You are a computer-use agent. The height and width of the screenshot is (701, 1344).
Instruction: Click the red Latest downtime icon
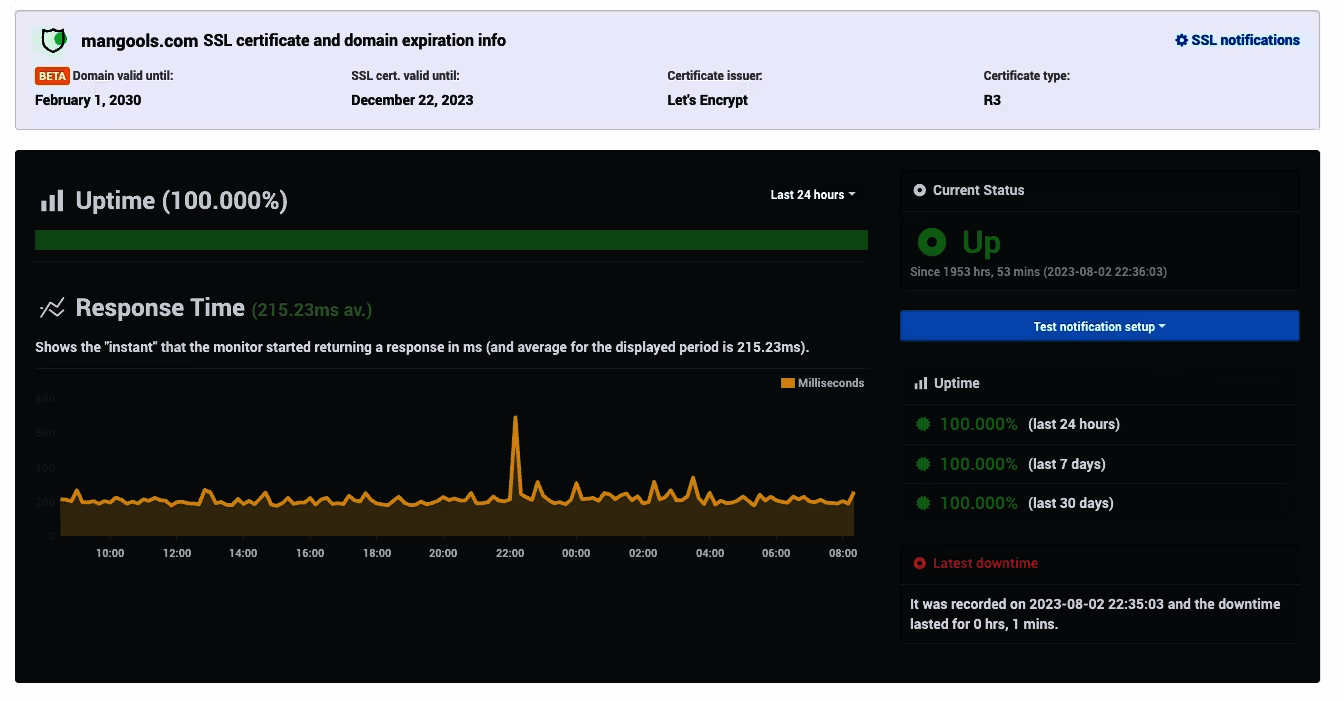pyautogui.click(x=920, y=563)
